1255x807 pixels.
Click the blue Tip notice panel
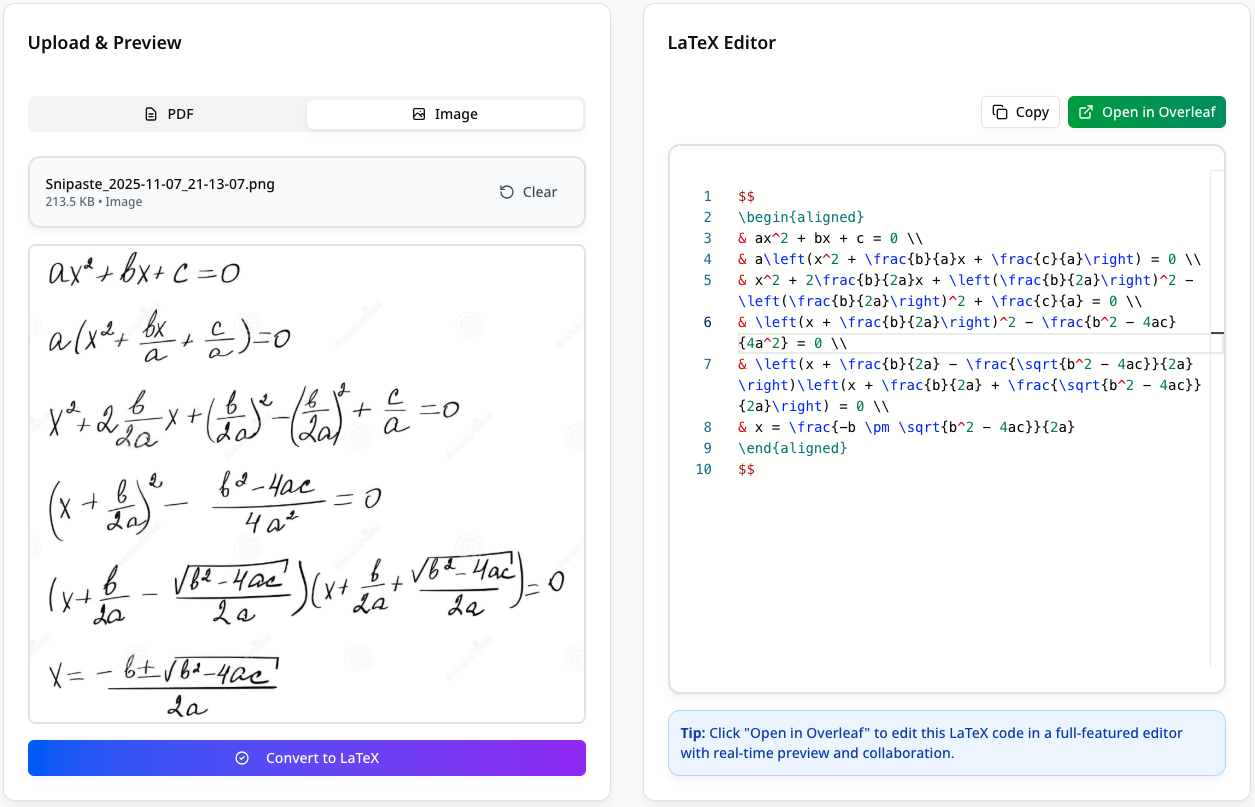tap(947, 742)
